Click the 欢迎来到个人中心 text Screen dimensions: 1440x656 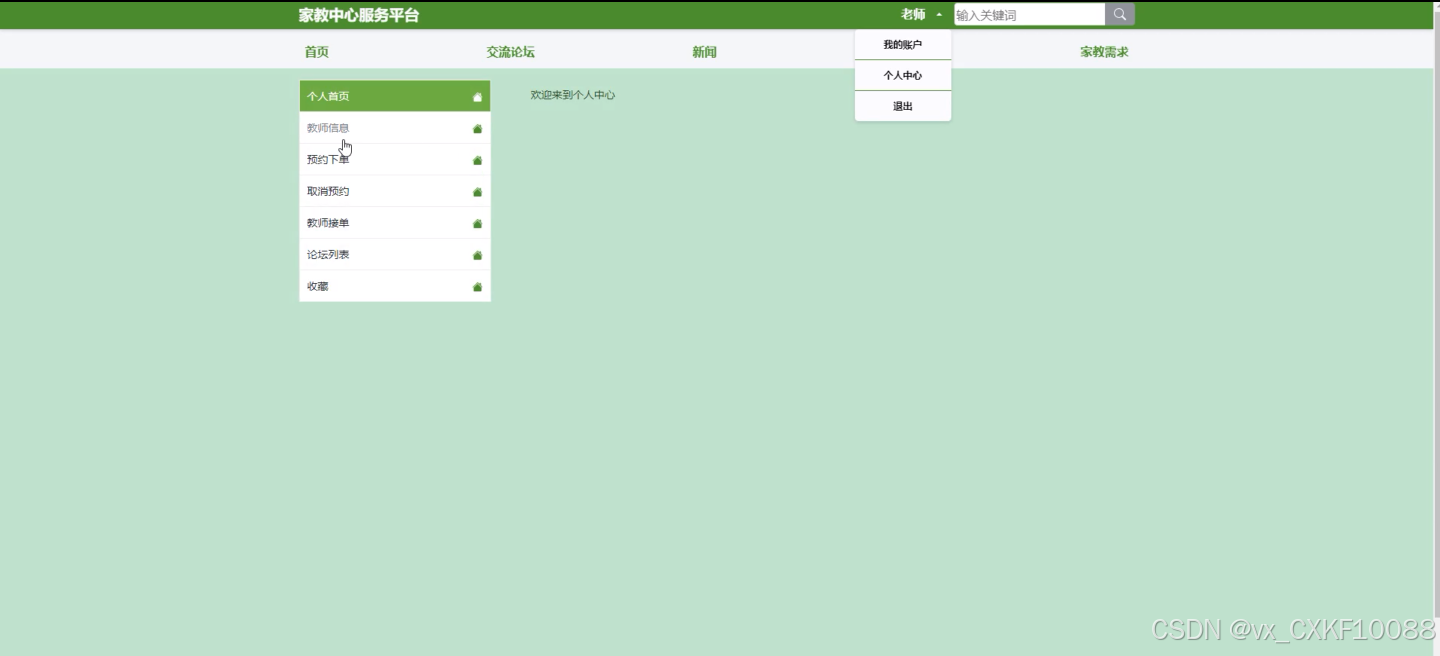click(x=573, y=95)
